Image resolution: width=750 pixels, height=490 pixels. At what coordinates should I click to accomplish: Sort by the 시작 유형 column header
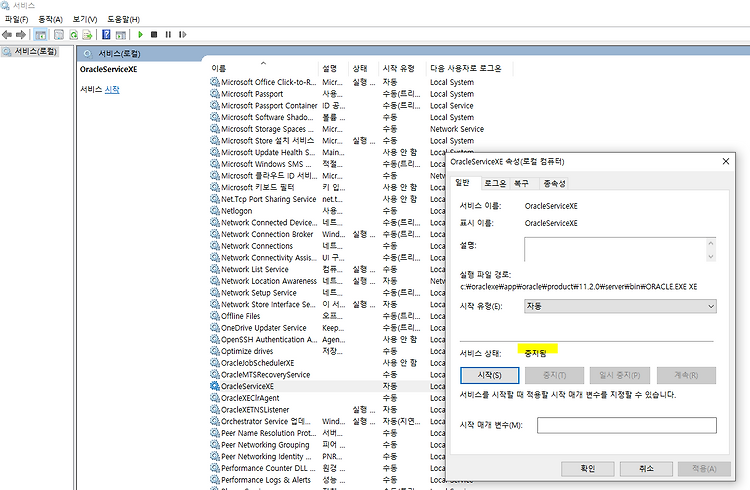point(403,68)
